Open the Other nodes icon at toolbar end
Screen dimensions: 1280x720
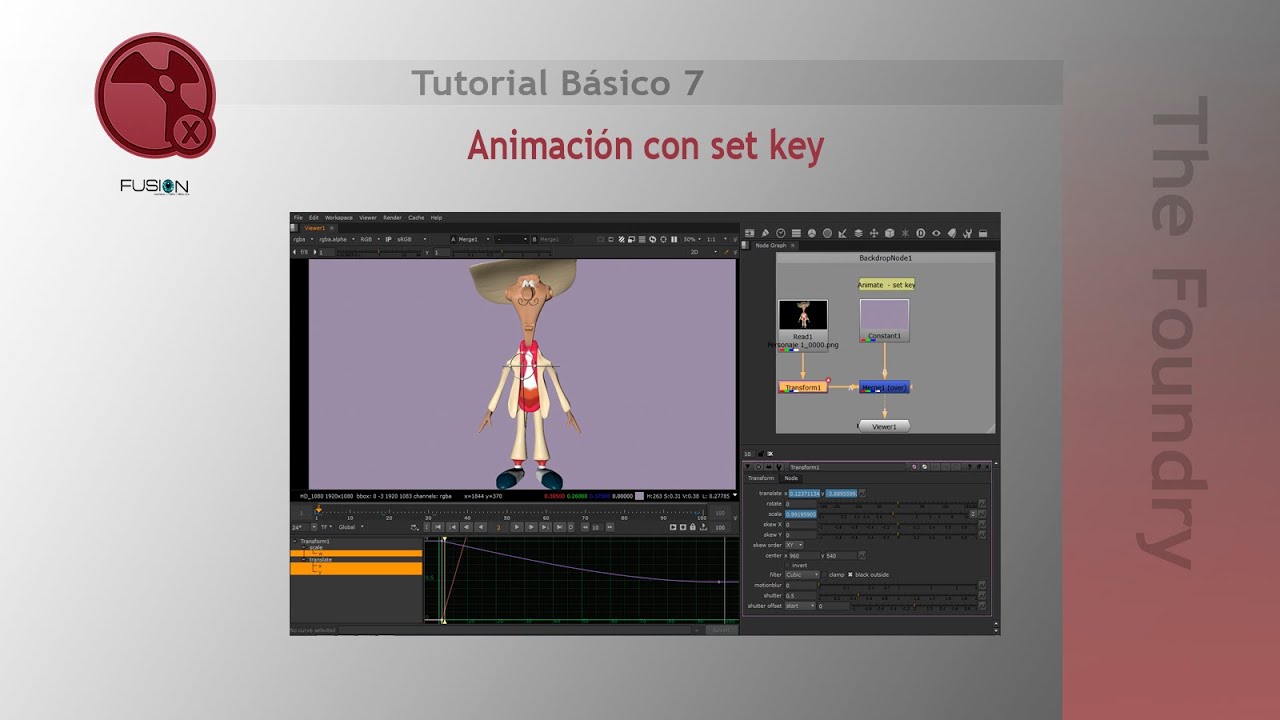983,233
